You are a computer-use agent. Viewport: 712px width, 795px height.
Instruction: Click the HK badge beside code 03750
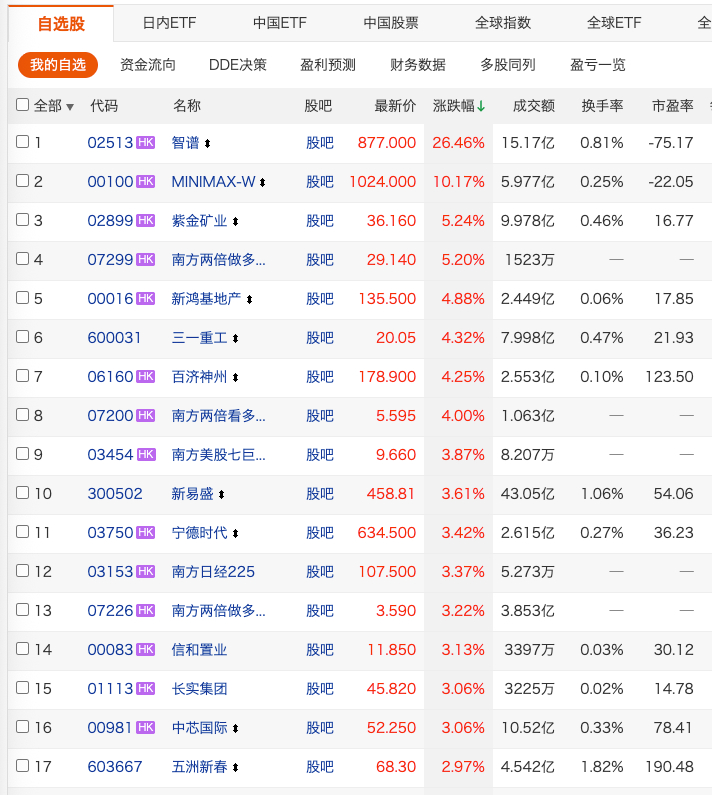(146, 533)
